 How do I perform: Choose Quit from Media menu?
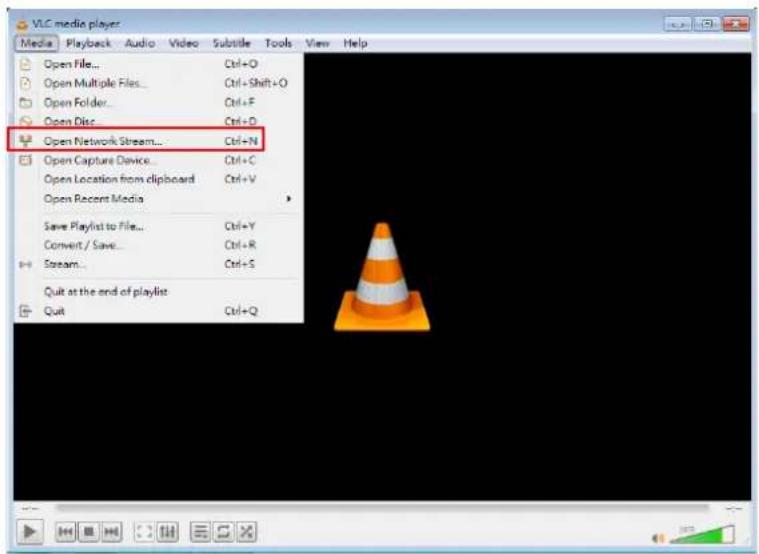pos(159,311)
